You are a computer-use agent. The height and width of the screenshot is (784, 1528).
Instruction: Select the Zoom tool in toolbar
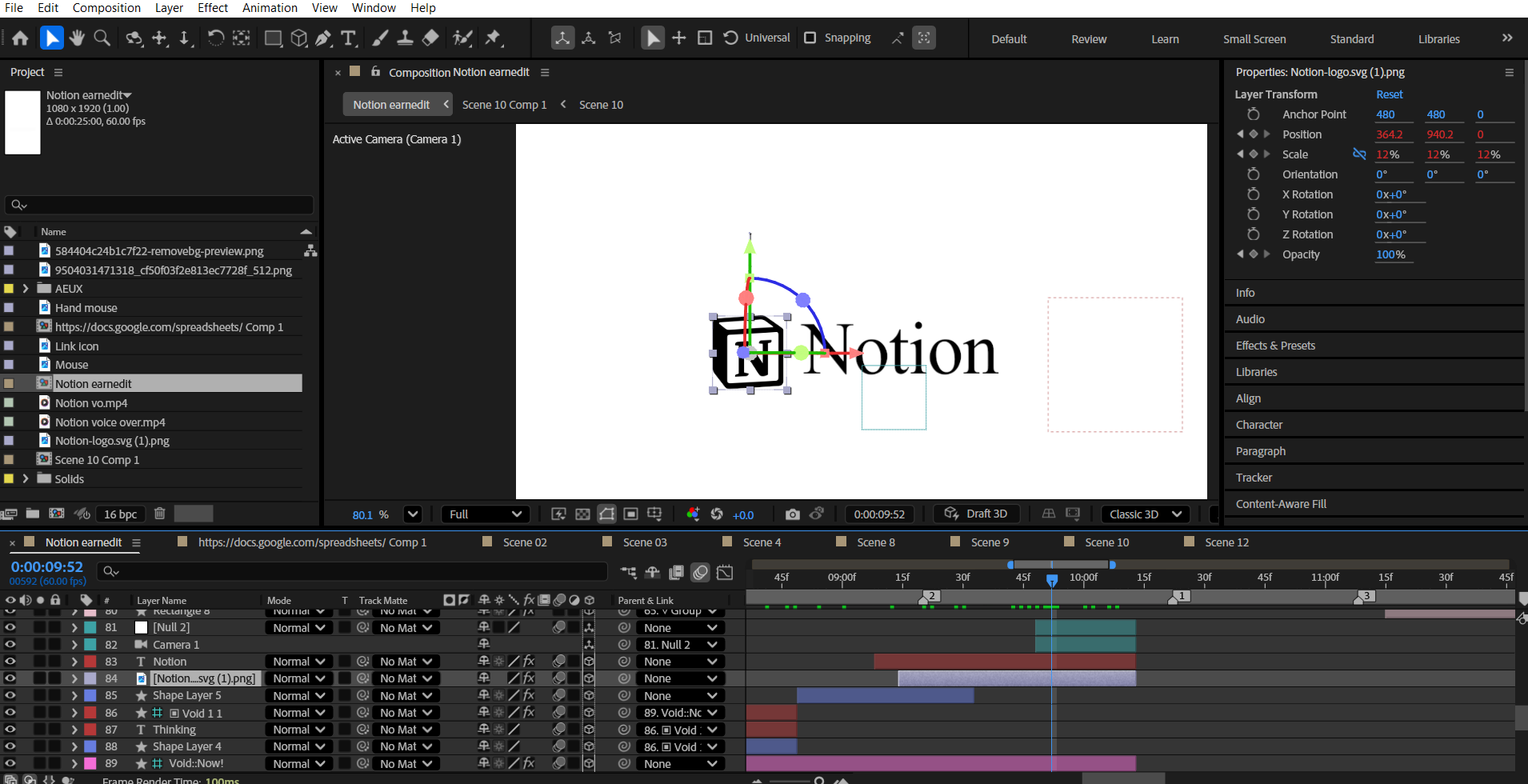point(102,38)
